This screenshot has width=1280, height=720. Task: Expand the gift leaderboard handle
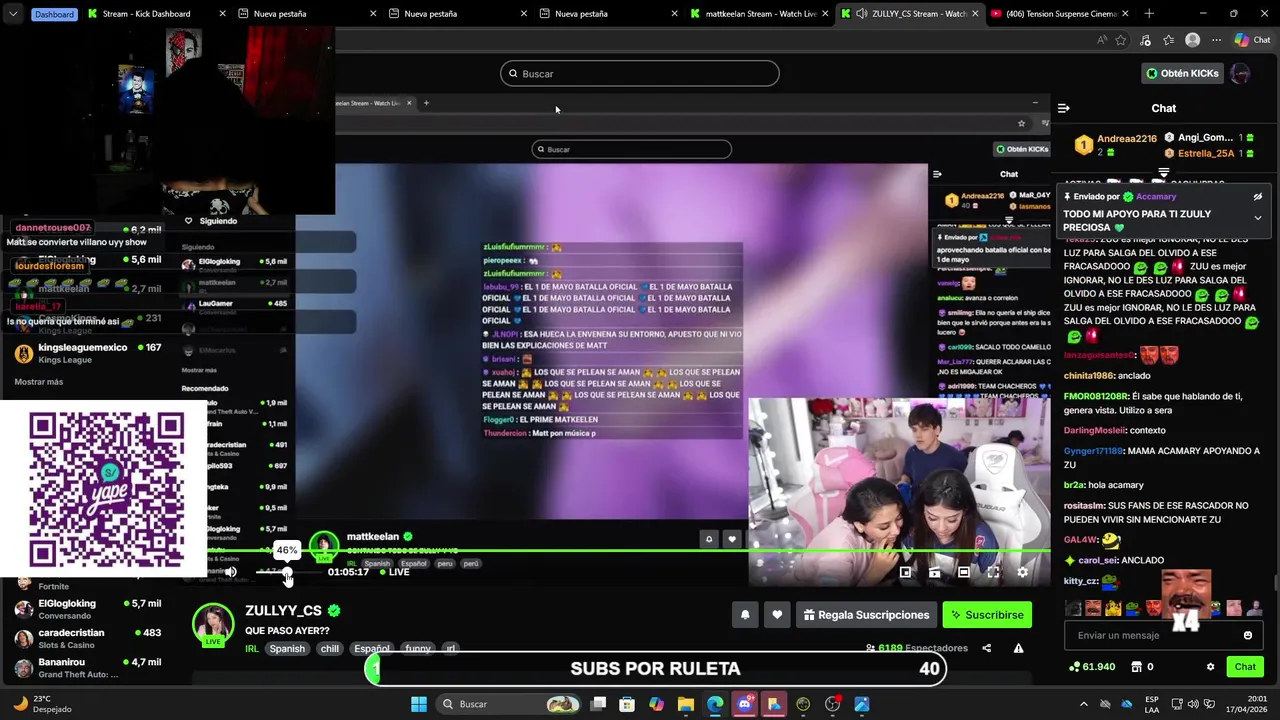1163,173
